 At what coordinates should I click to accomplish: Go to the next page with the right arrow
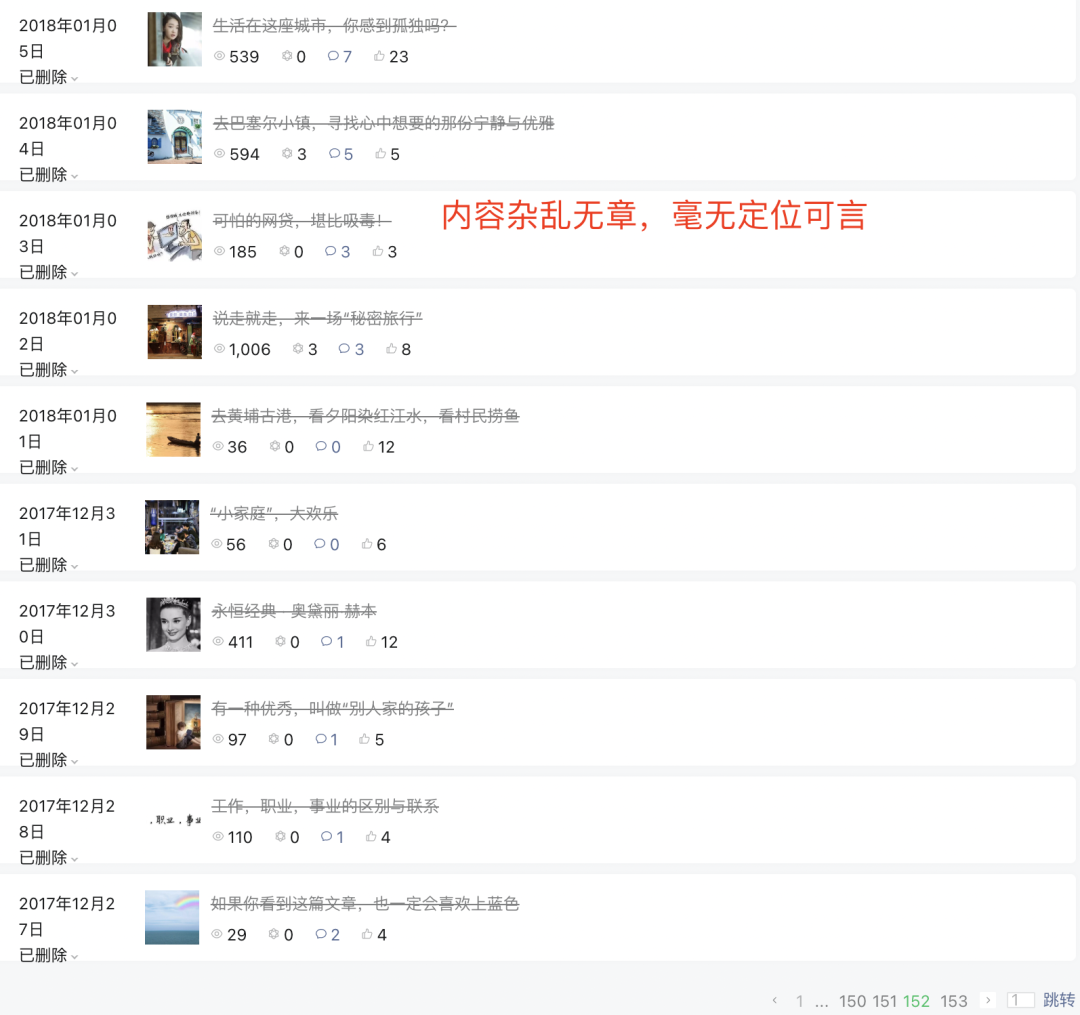[x=988, y=1000]
